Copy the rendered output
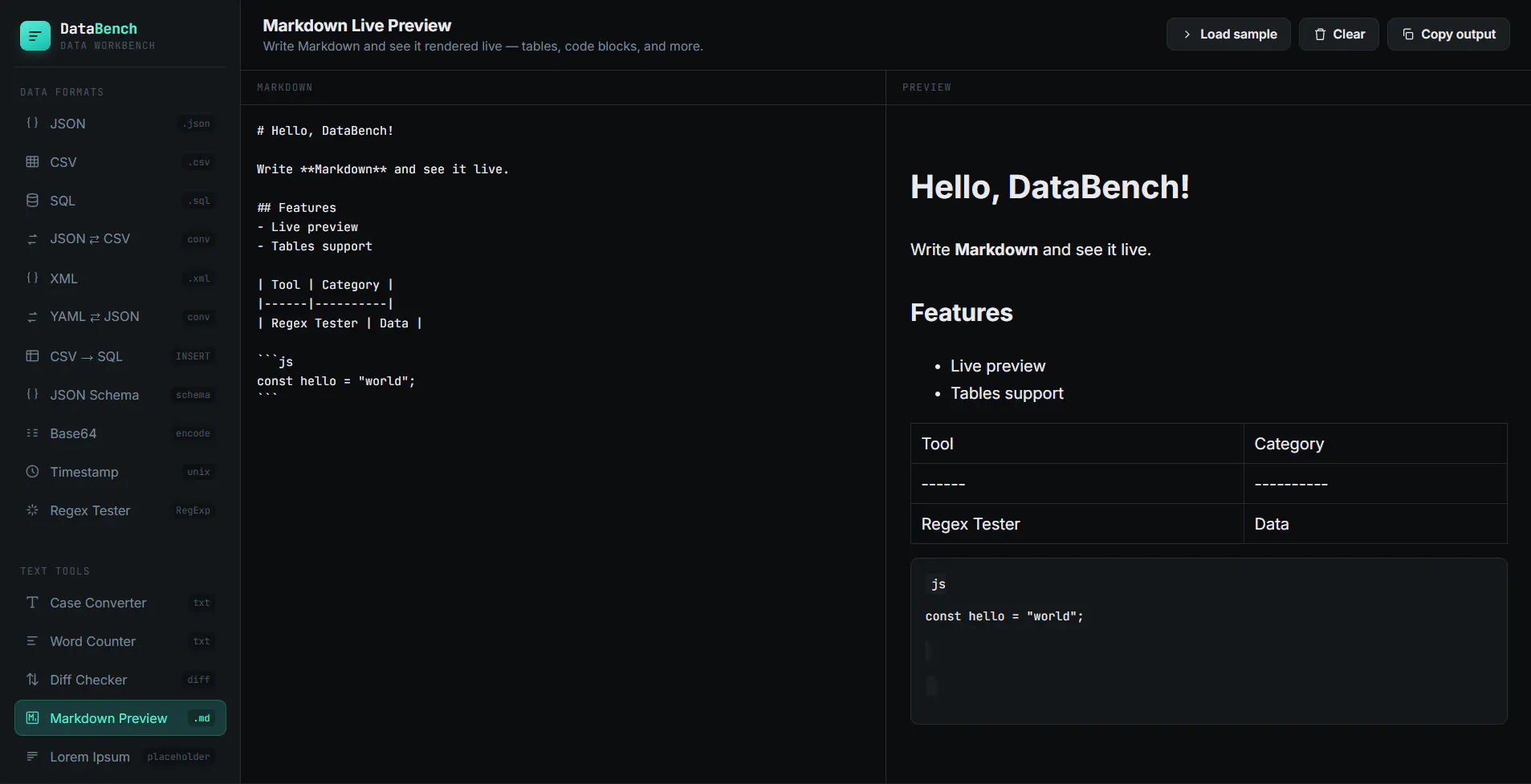Image resolution: width=1531 pixels, height=784 pixels. pos(1448,35)
